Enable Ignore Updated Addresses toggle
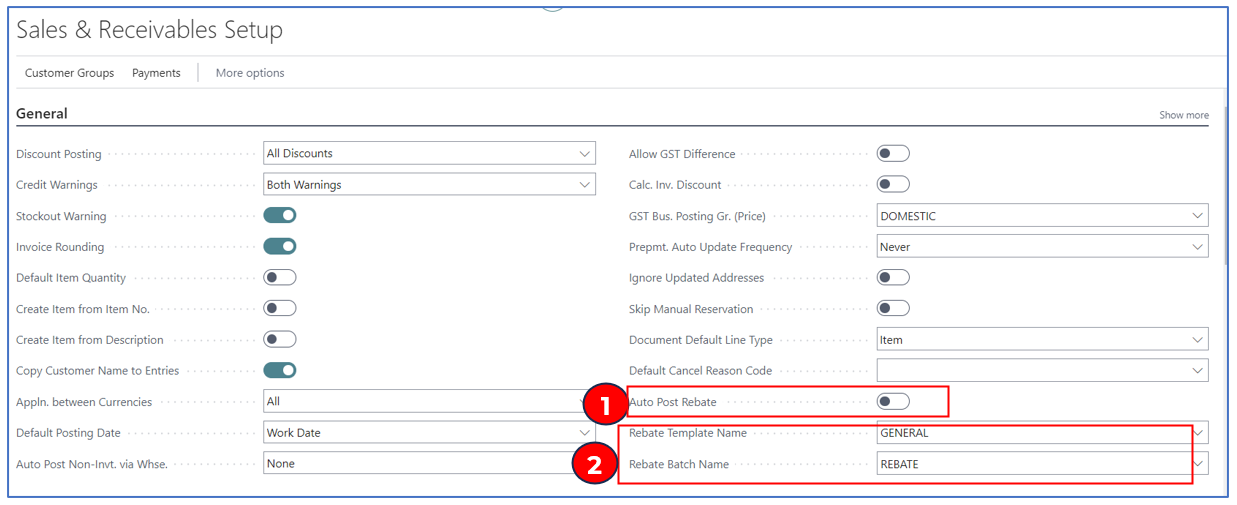 pyautogui.click(x=893, y=277)
